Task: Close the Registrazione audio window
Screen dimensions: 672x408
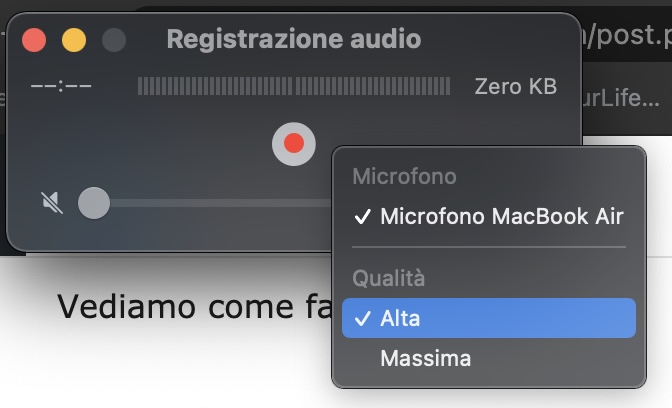Action: pyautogui.click(x=35, y=40)
